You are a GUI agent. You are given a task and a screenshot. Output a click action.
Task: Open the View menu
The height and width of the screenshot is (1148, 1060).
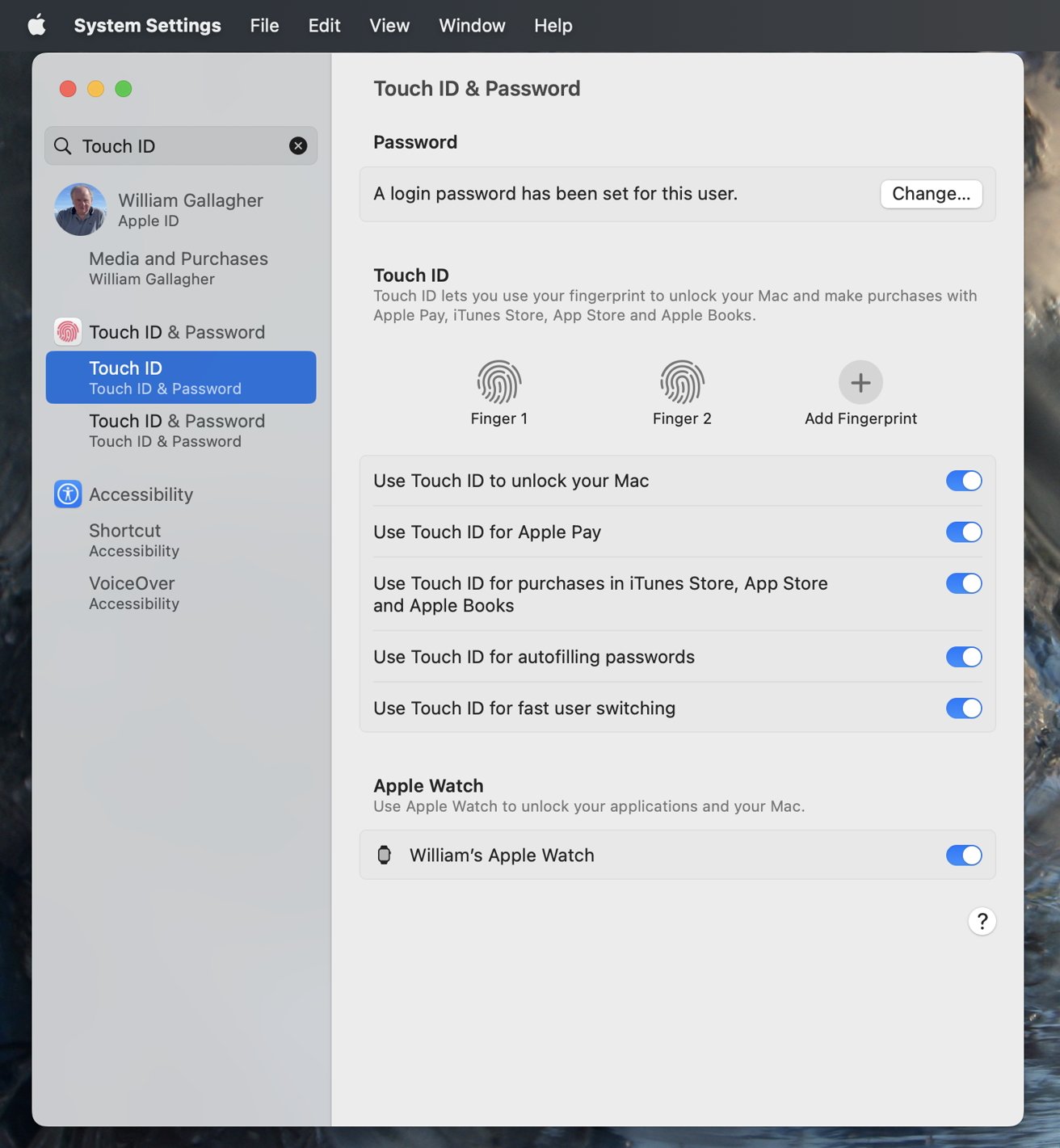(x=389, y=25)
